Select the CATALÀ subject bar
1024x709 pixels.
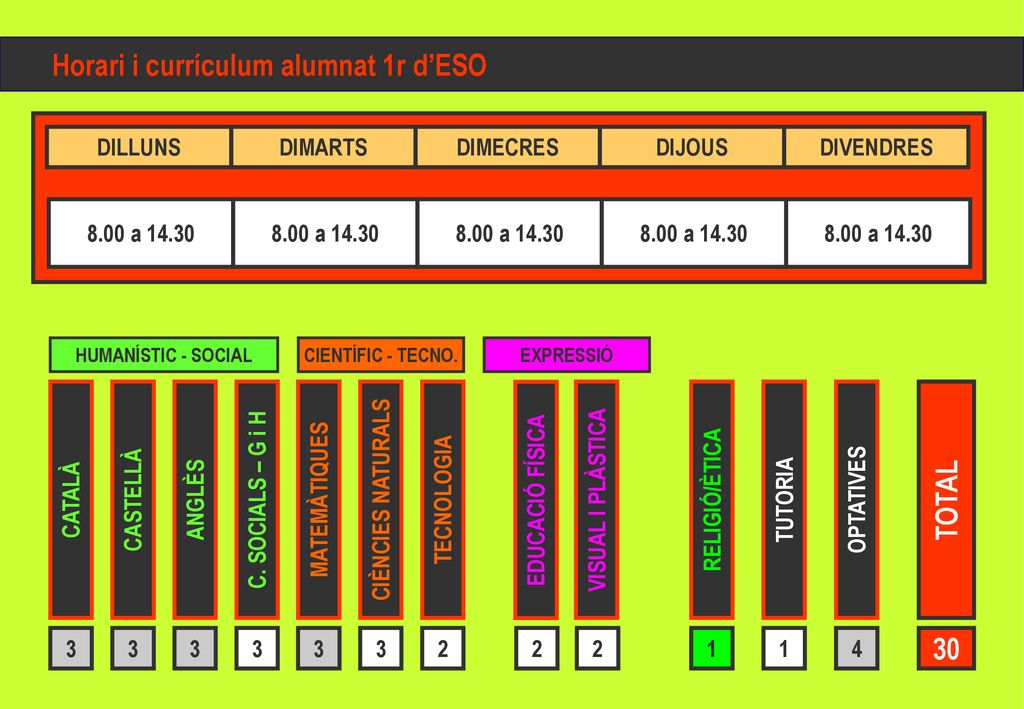click(x=71, y=499)
